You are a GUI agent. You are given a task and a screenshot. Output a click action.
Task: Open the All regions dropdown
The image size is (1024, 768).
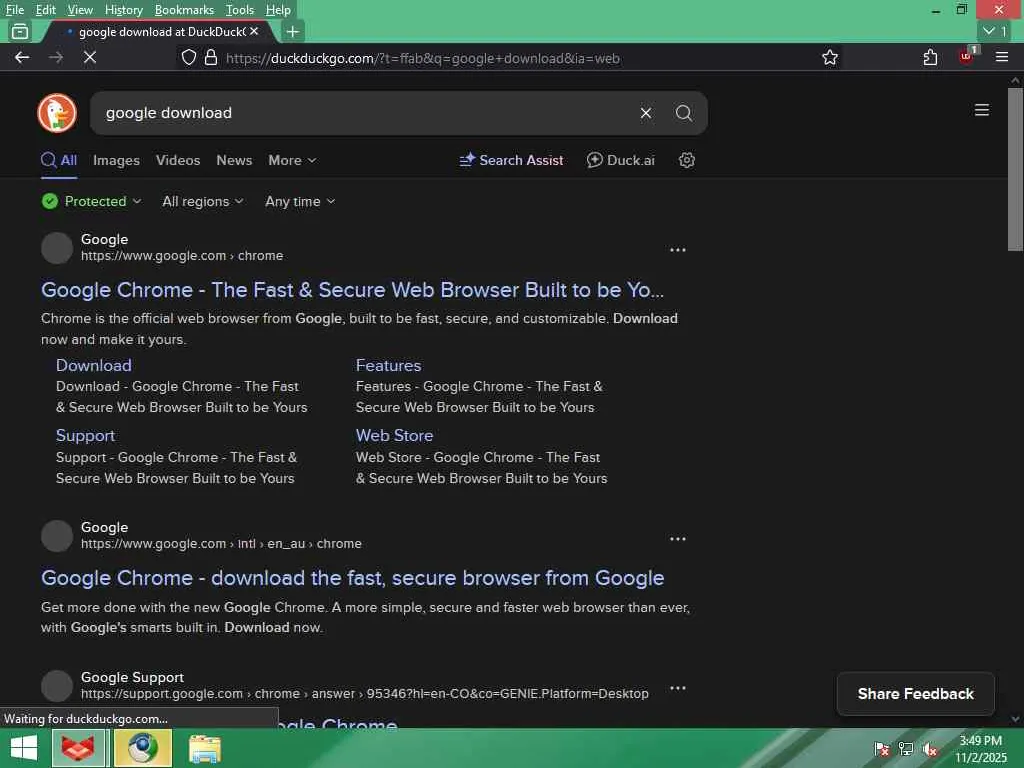pos(202,201)
